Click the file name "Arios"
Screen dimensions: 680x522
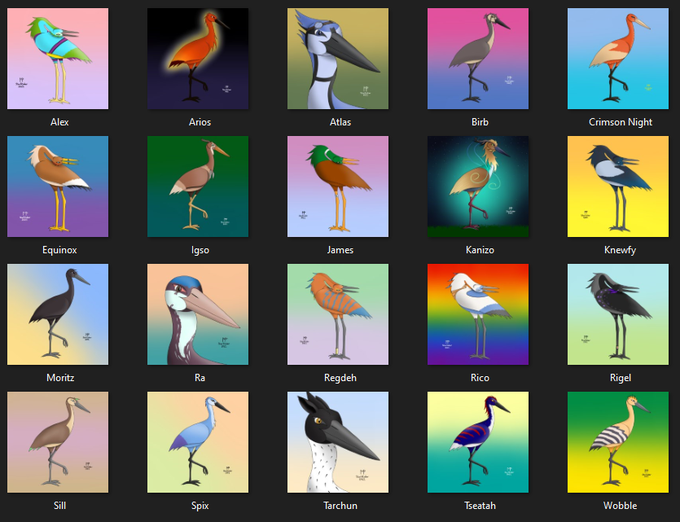(200, 122)
